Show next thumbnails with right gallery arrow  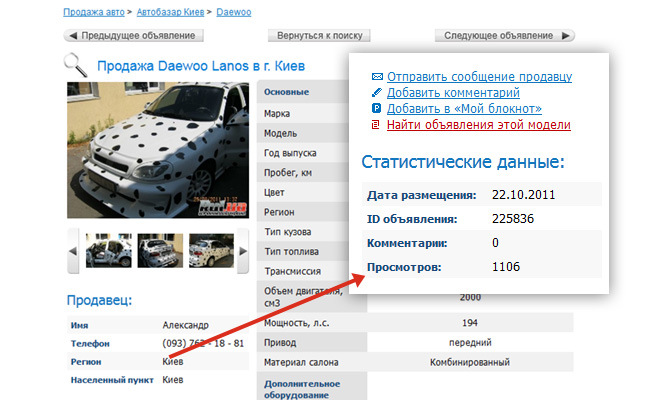coord(243,251)
